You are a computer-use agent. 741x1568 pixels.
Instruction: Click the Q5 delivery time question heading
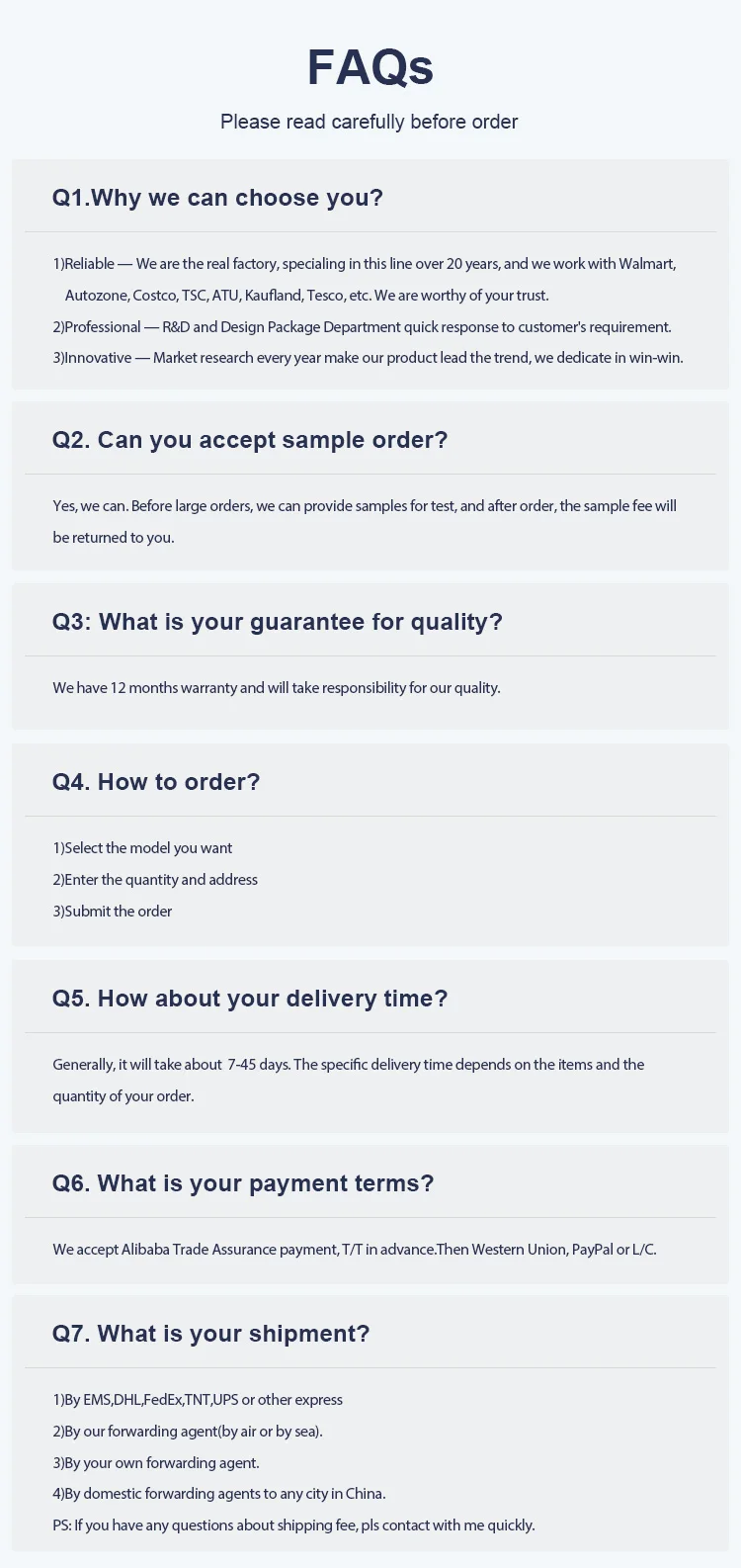(250, 999)
